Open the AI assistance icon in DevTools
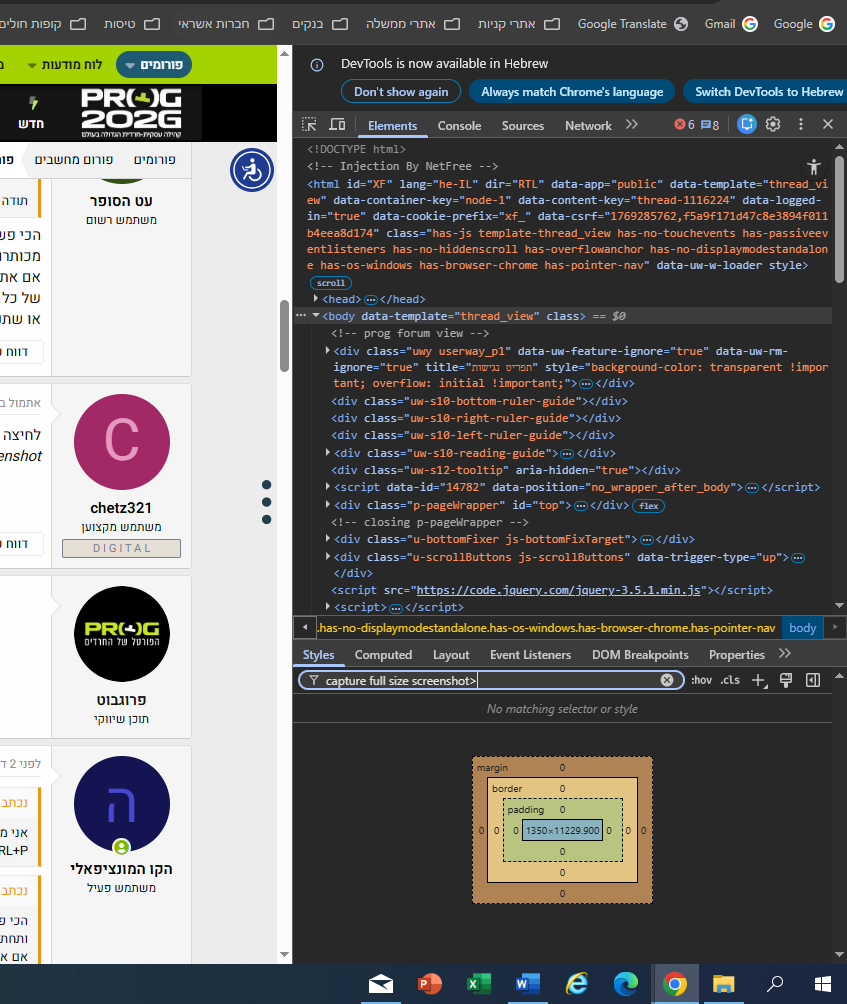This screenshot has height=1004, width=847. (746, 124)
